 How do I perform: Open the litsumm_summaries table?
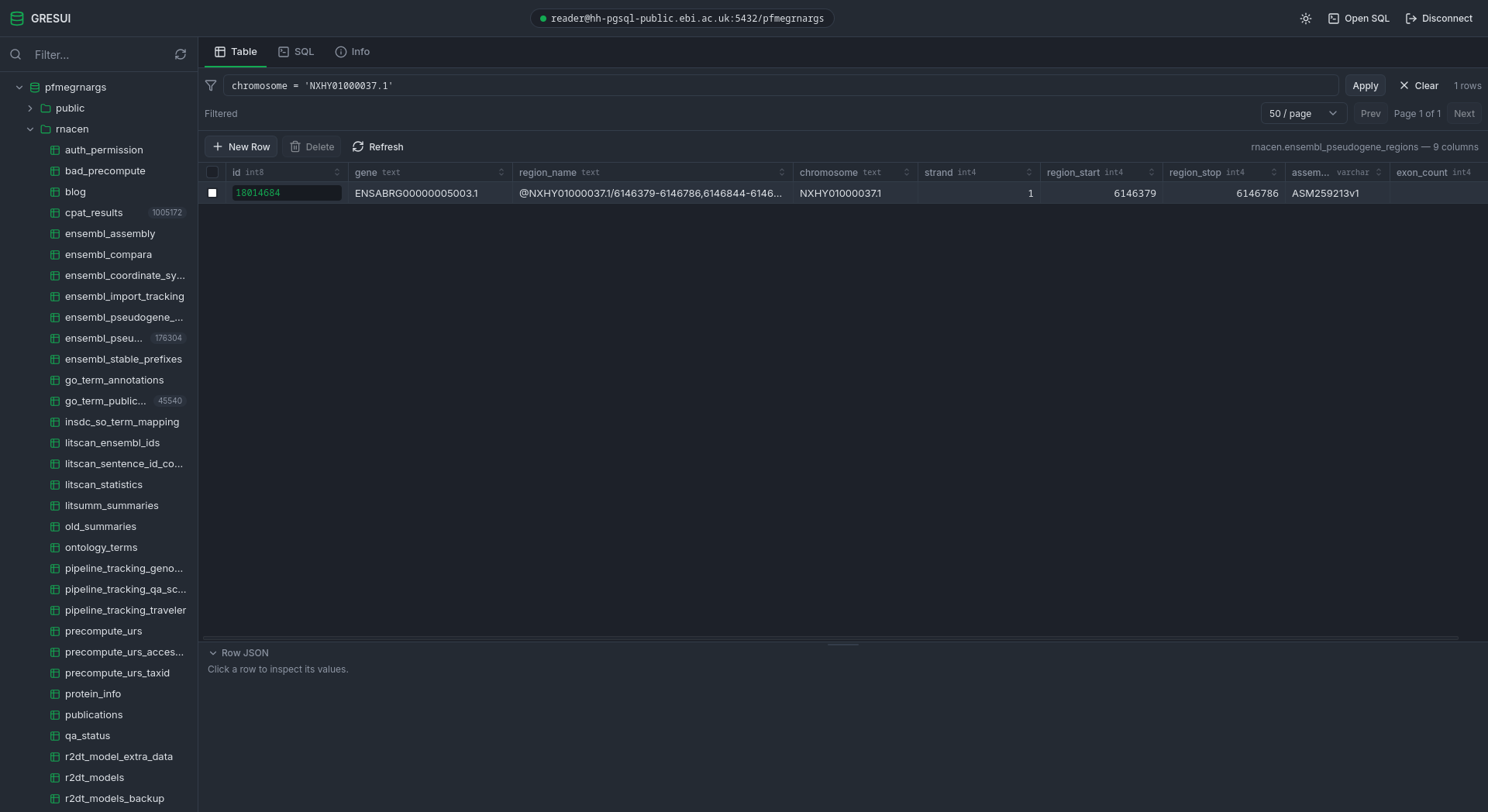click(x=112, y=506)
